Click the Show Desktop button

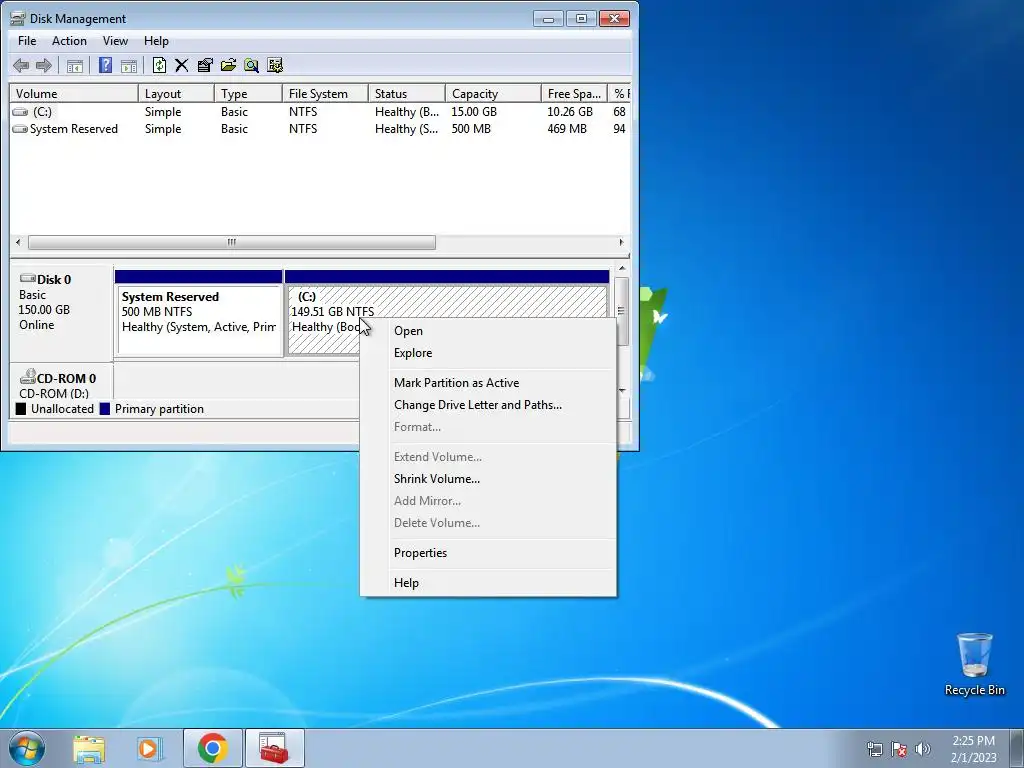click(1017, 748)
